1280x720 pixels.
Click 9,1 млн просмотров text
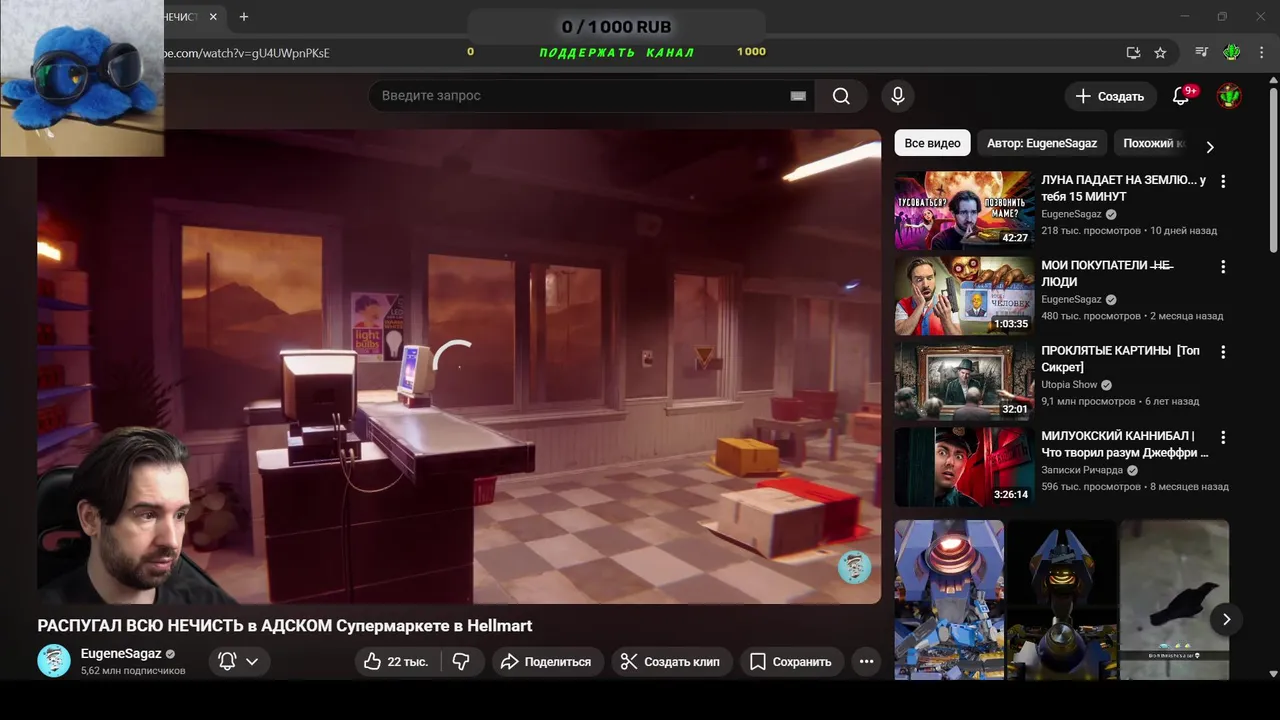[x=1088, y=401]
